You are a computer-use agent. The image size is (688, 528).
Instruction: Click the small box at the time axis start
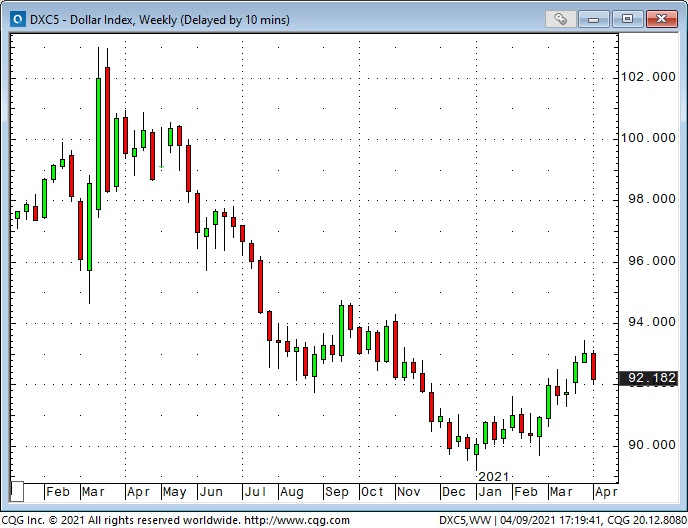(17, 492)
